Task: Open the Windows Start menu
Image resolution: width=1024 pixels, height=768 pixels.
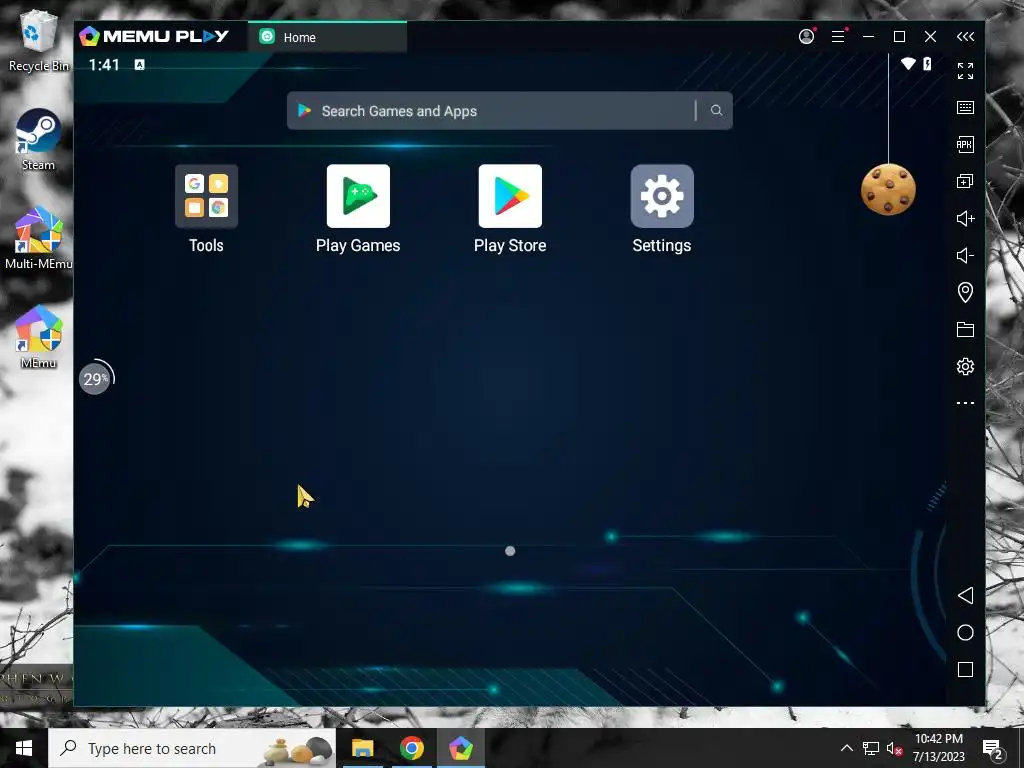Action: coord(24,748)
